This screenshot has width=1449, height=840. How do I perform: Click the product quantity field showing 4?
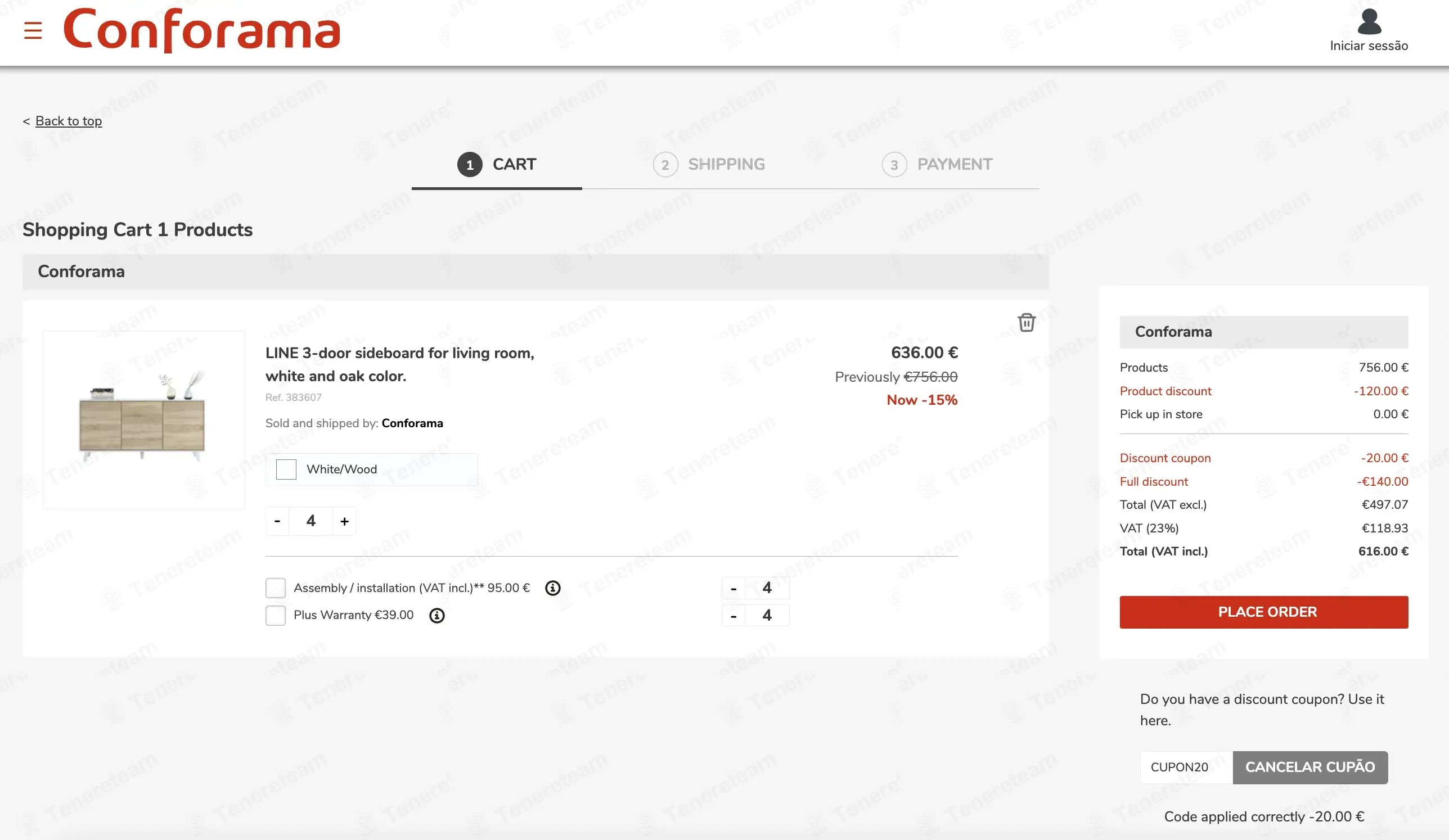(311, 521)
